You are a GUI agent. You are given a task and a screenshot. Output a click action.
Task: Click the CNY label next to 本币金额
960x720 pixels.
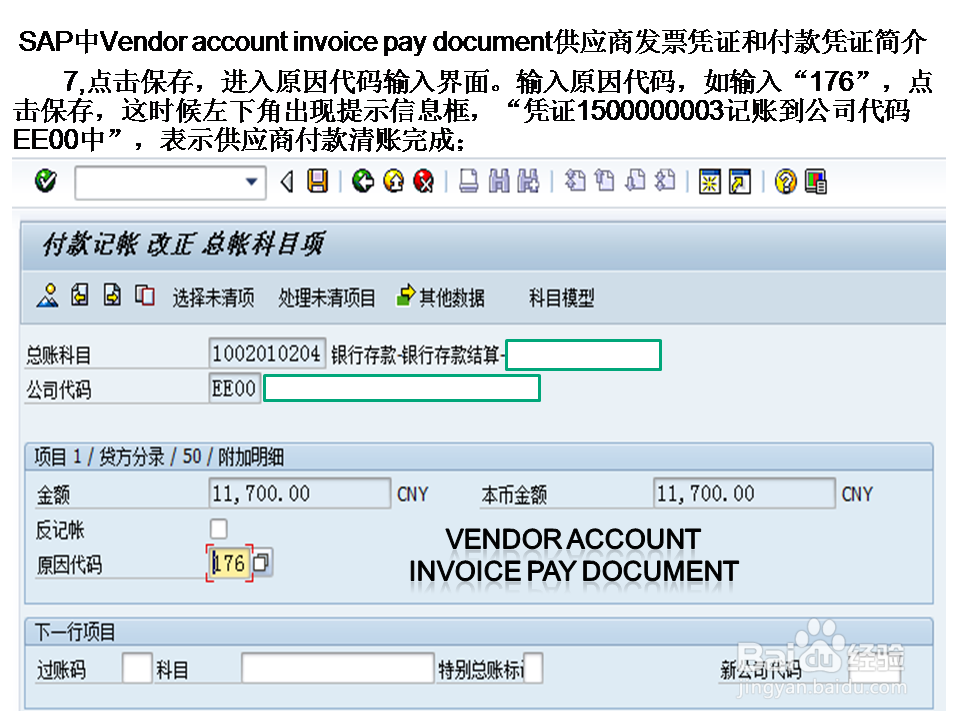click(857, 494)
